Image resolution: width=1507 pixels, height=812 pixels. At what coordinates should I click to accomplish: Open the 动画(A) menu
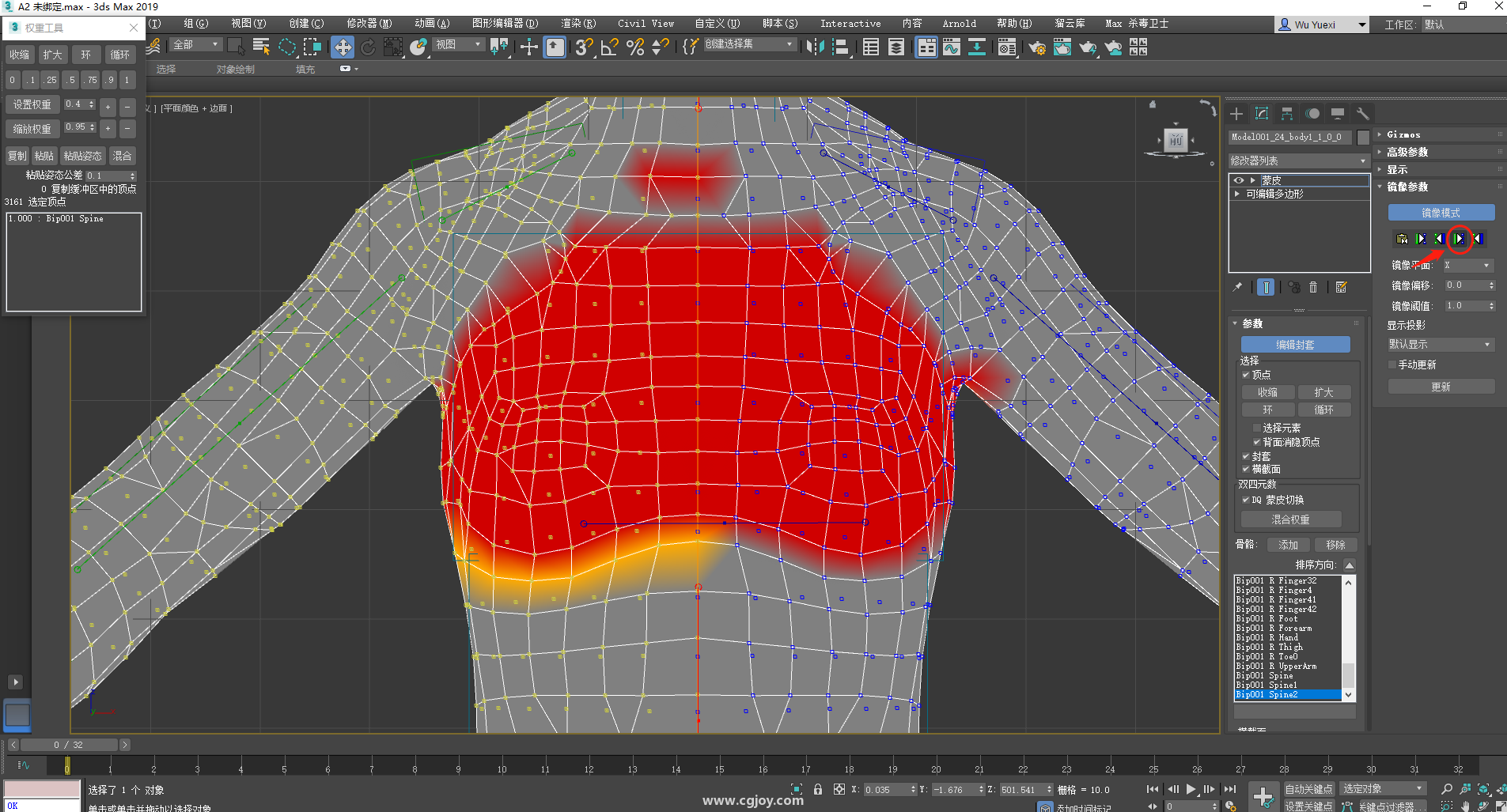tap(432, 24)
